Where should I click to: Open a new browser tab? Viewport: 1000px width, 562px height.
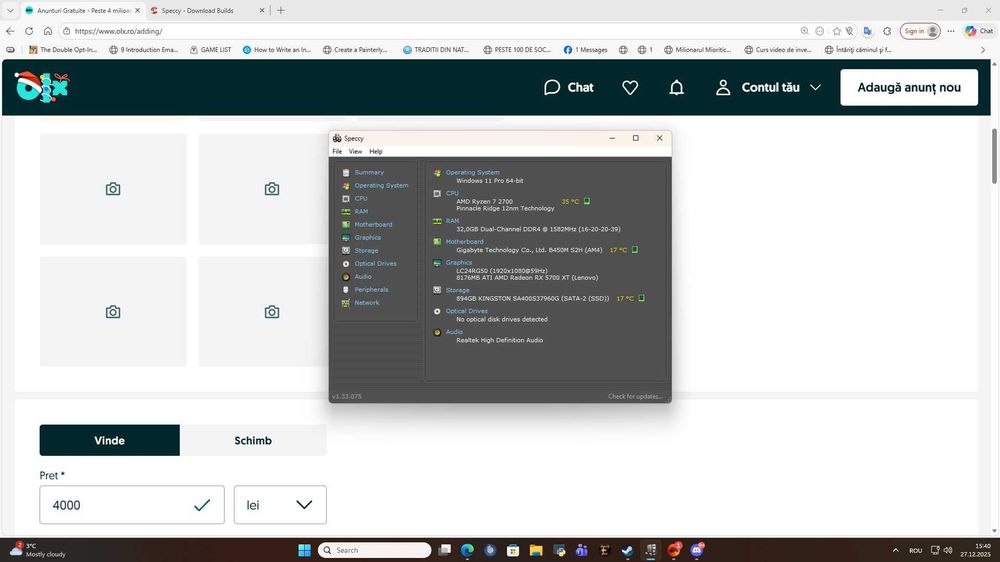click(x=281, y=10)
